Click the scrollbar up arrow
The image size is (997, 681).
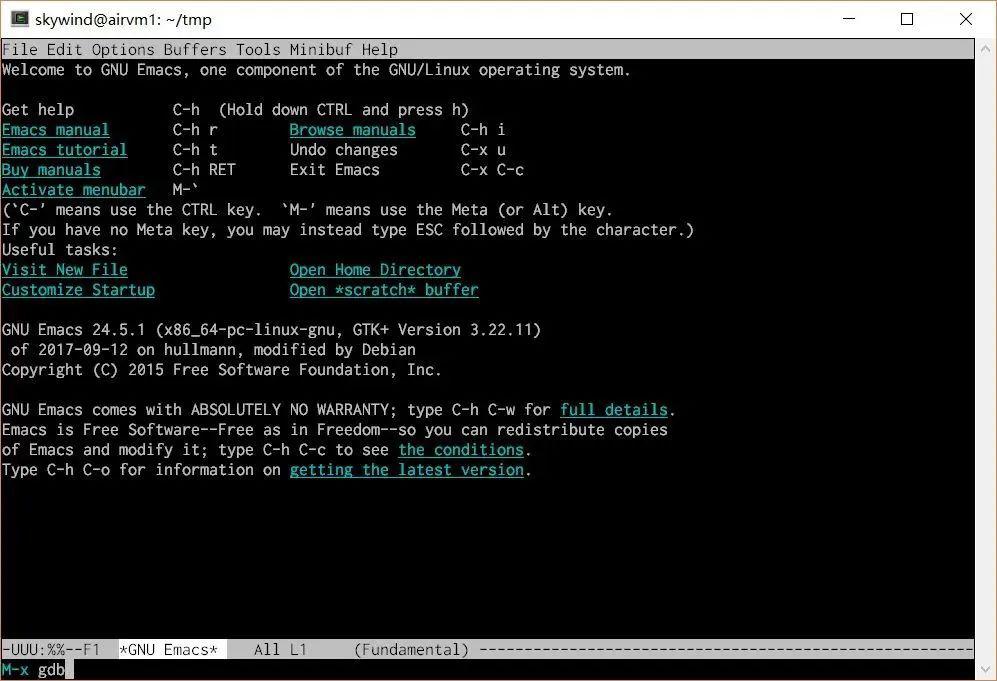(985, 48)
